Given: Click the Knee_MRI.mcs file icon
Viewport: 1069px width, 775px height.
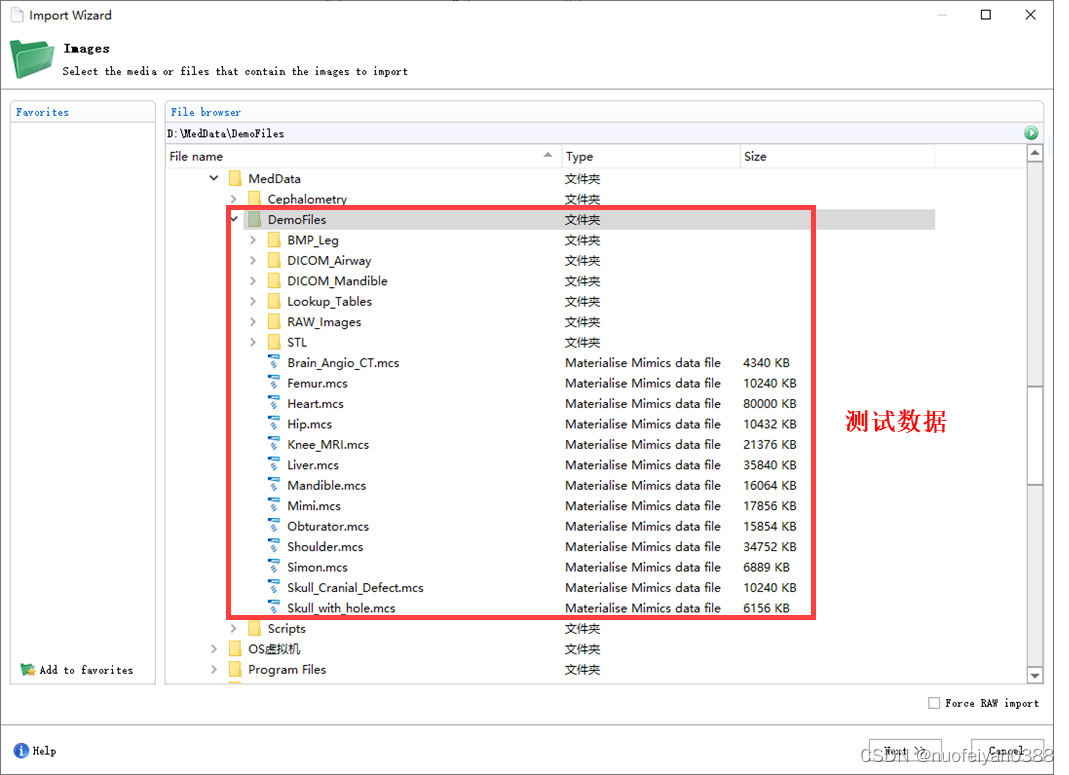Looking at the screenshot, I should coord(273,444).
